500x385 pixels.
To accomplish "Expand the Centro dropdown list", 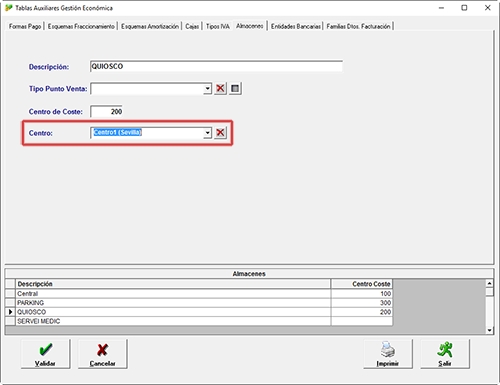I will click(208, 133).
